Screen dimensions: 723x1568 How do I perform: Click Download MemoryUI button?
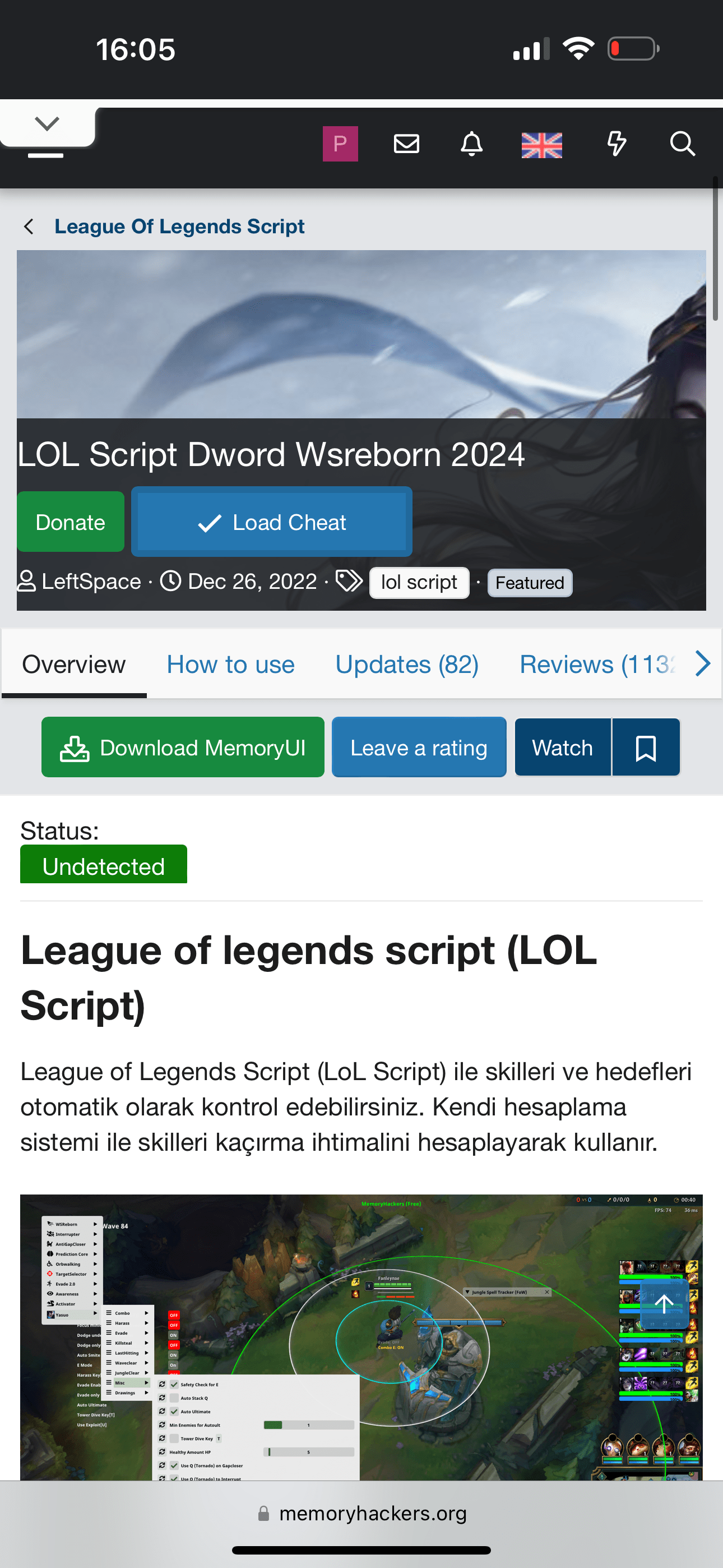click(x=183, y=747)
